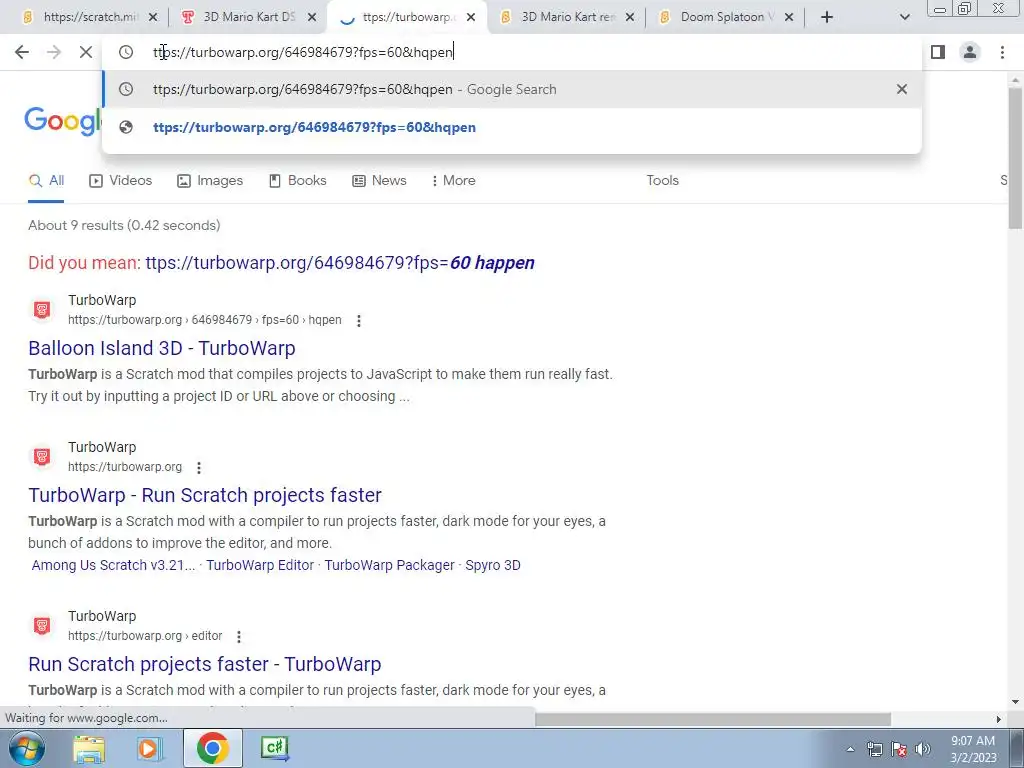Screen dimensions: 1024x768
Task: Open a new browser tab
Action: point(827,17)
